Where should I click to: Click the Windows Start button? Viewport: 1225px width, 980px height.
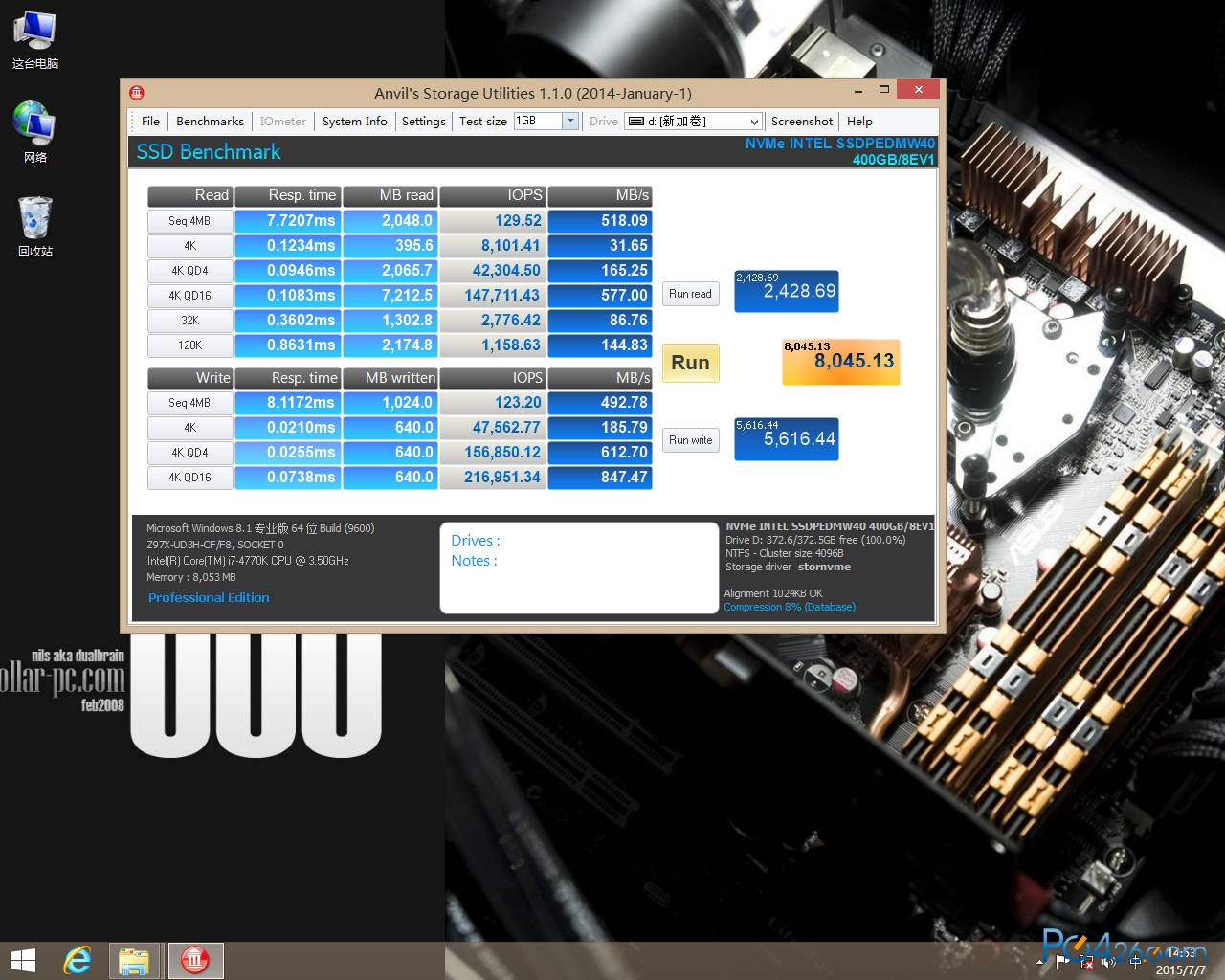[x=22, y=961]
